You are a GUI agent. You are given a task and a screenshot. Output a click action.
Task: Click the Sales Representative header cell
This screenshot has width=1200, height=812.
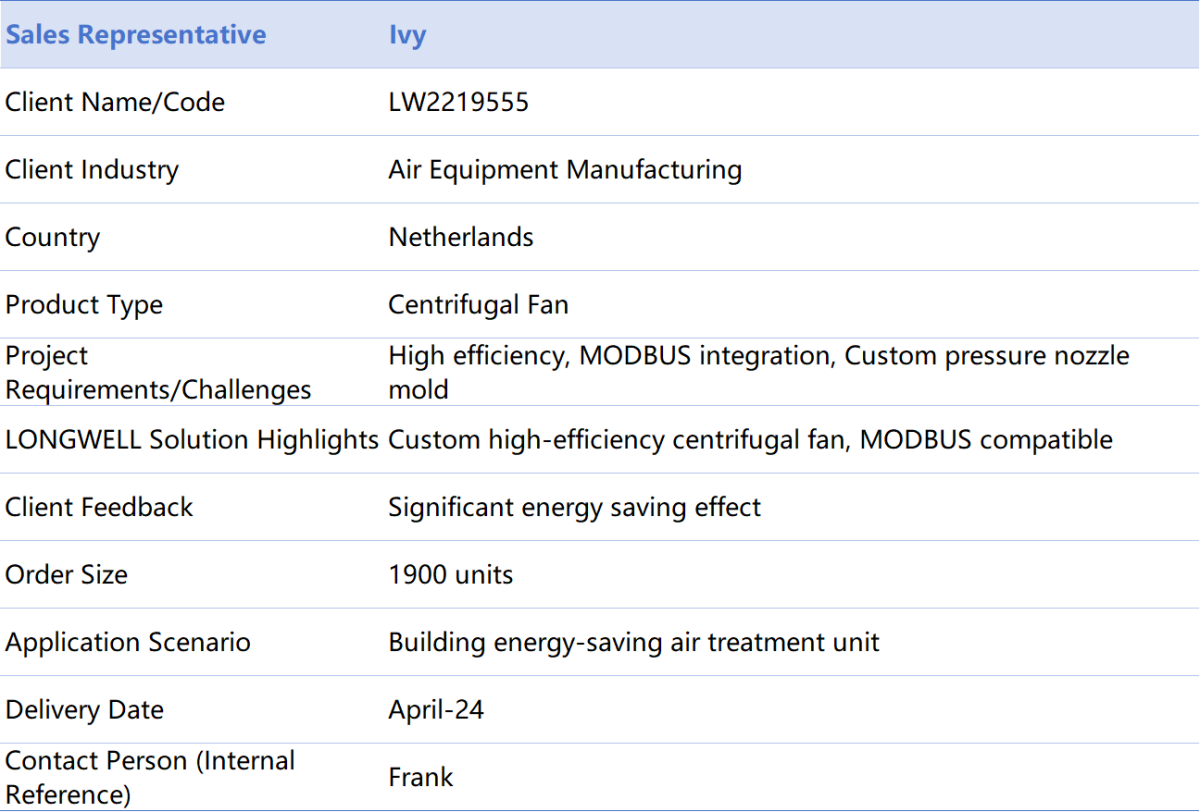pyautogui.click(x=136, y=35)
